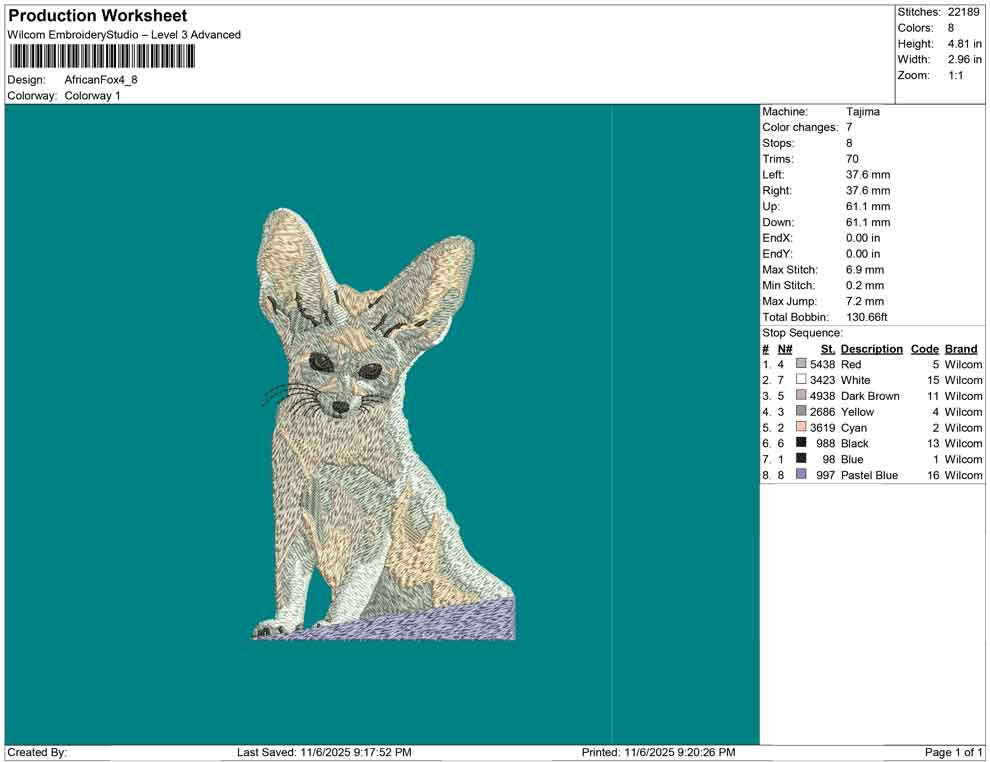The image size is (990, 762).
Task: Click the St. column header
Action: click(827, 349)
